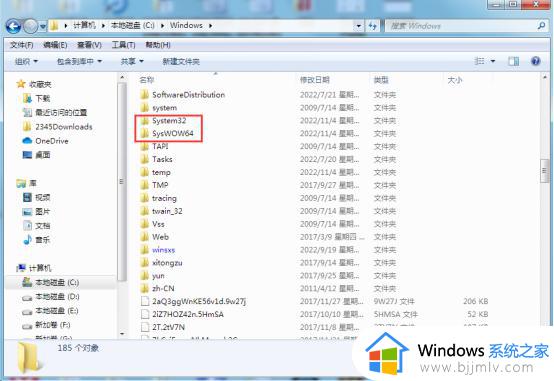Open the 查看(V) menu
This screenshot has width=554, height=381.
(x=89, y=45)
